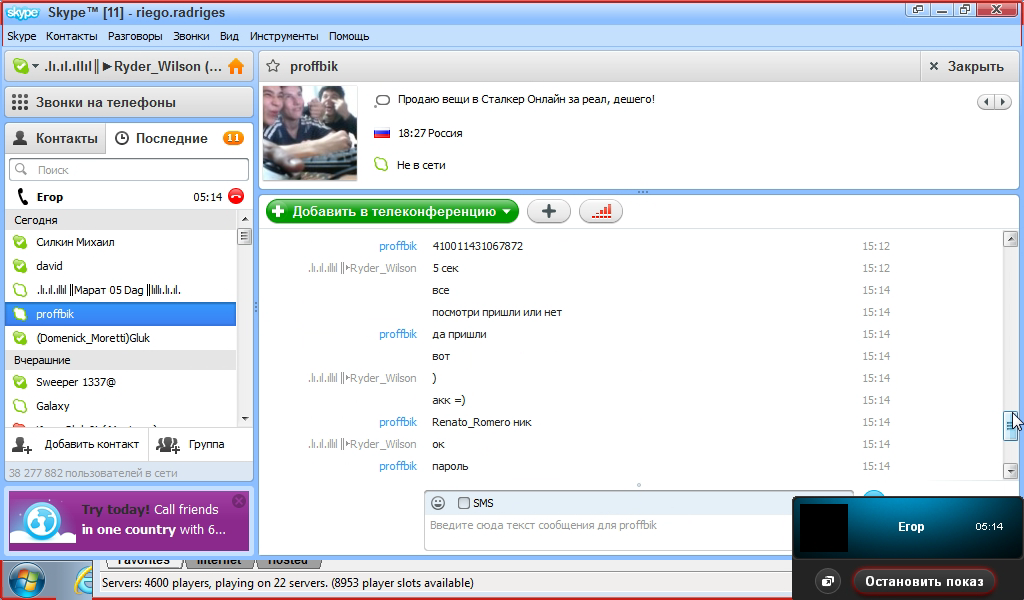This screenshot has width=1024, height=600.
Task: Open the own status dropdown arrow
Action: click(x=35, y=67)
